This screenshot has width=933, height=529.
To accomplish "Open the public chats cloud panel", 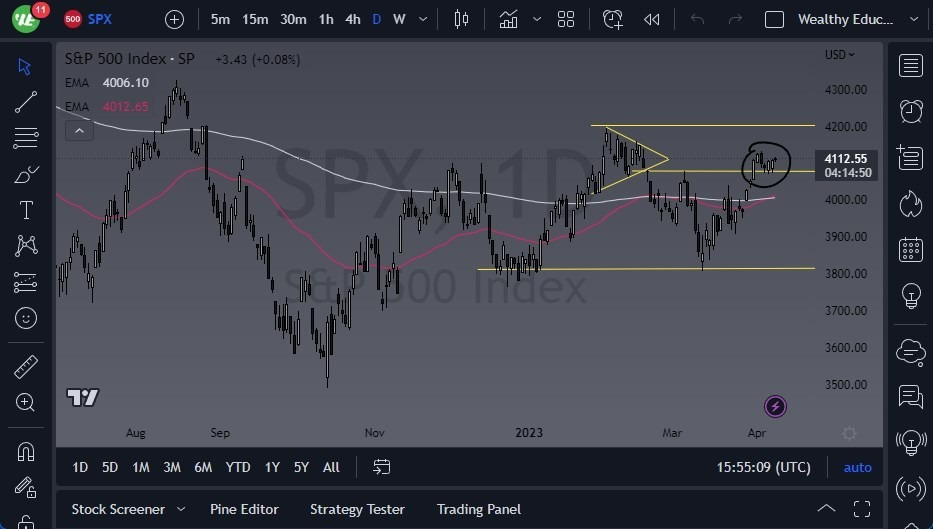I will [x=910, y=351].
